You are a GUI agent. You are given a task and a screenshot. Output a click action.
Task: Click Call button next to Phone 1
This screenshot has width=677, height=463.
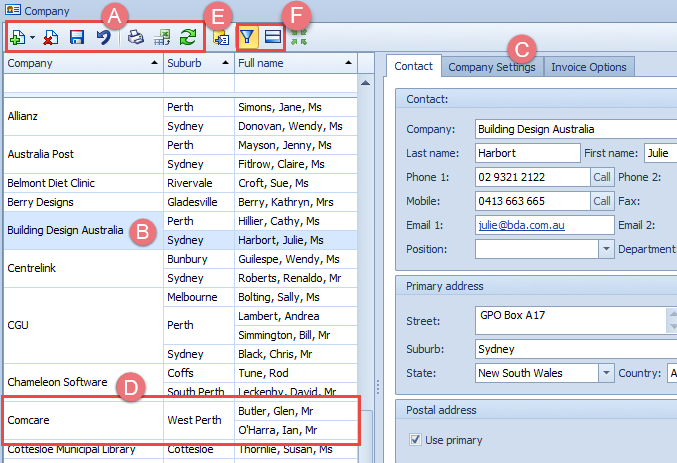(602, 177)
